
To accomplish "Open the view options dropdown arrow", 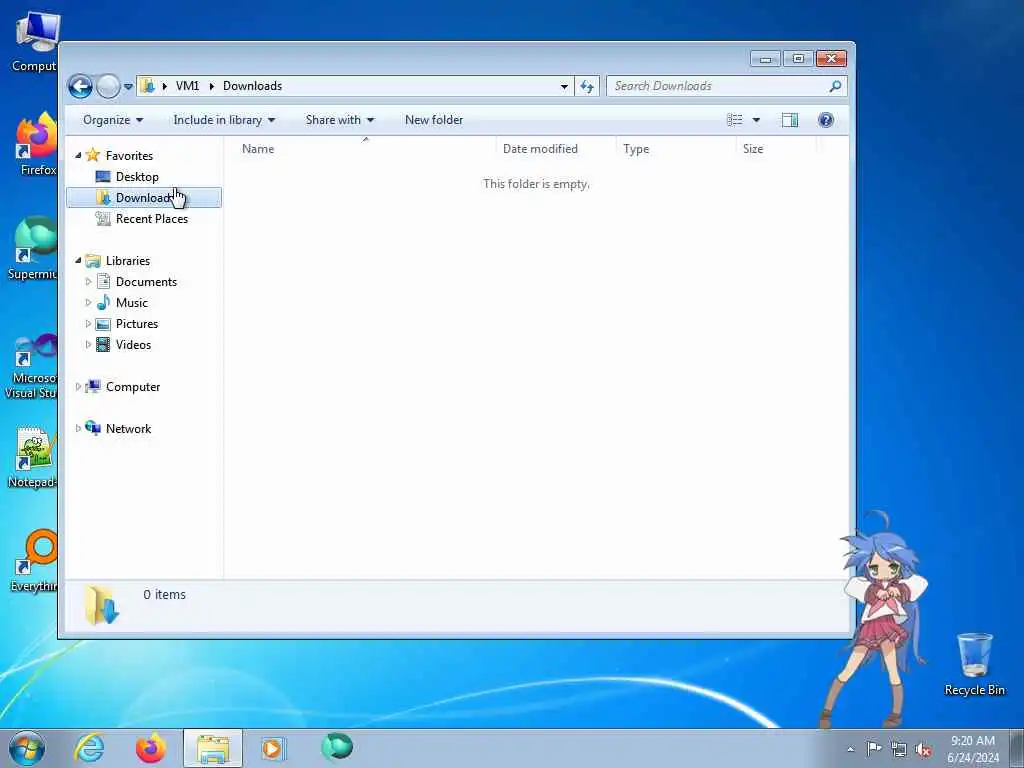I will [x=756, y=120].
